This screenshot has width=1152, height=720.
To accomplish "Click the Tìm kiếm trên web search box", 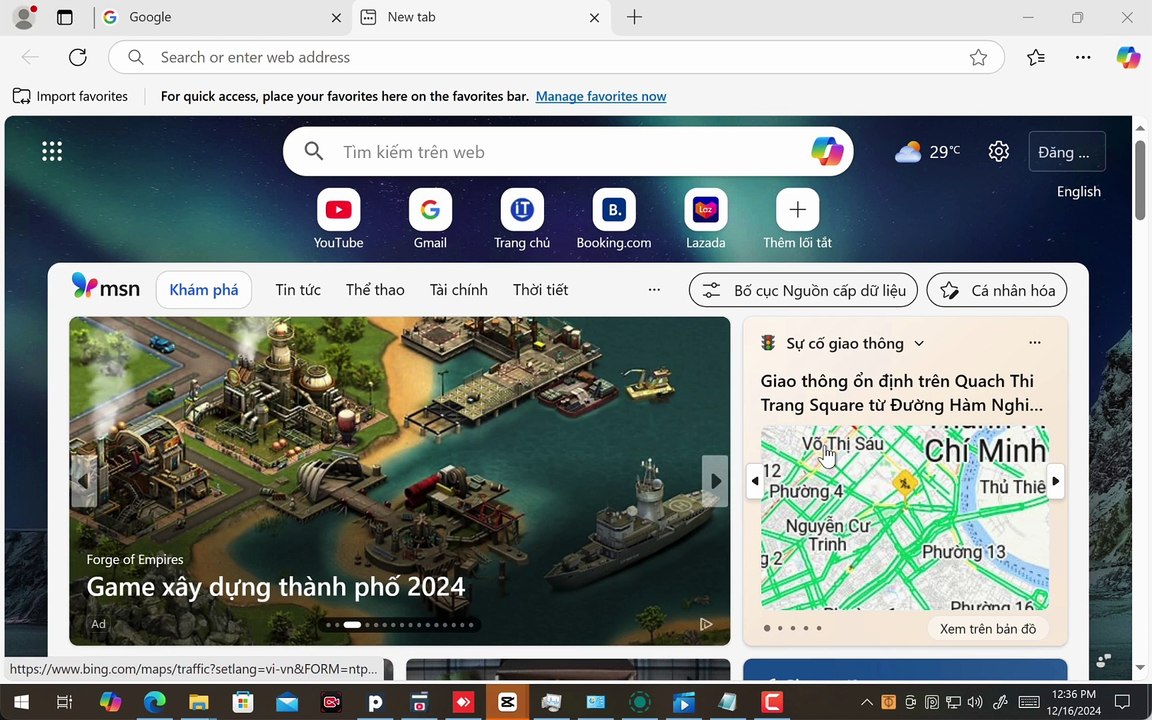I will (568, 151).
